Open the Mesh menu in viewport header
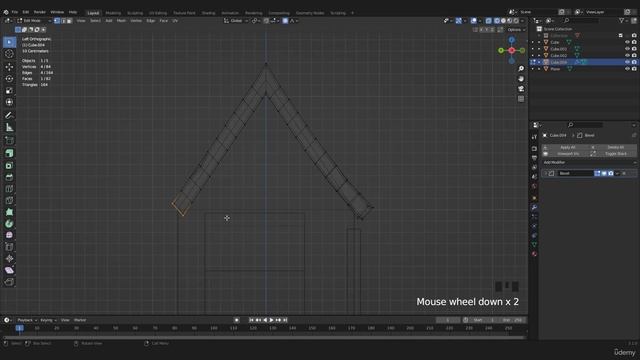 tap(121, 20)
